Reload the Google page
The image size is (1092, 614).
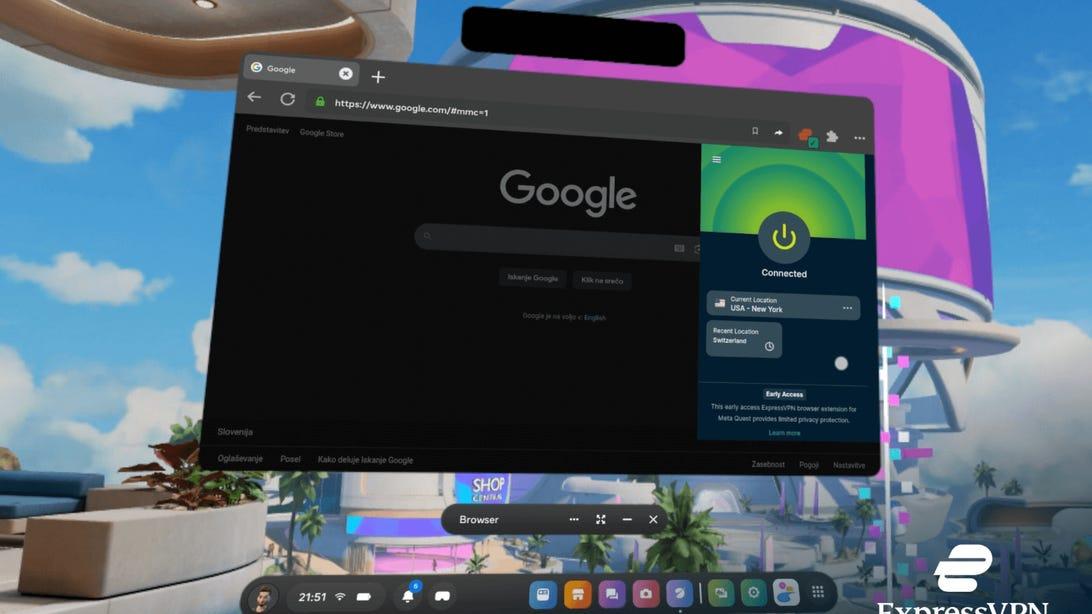point(287,98)
